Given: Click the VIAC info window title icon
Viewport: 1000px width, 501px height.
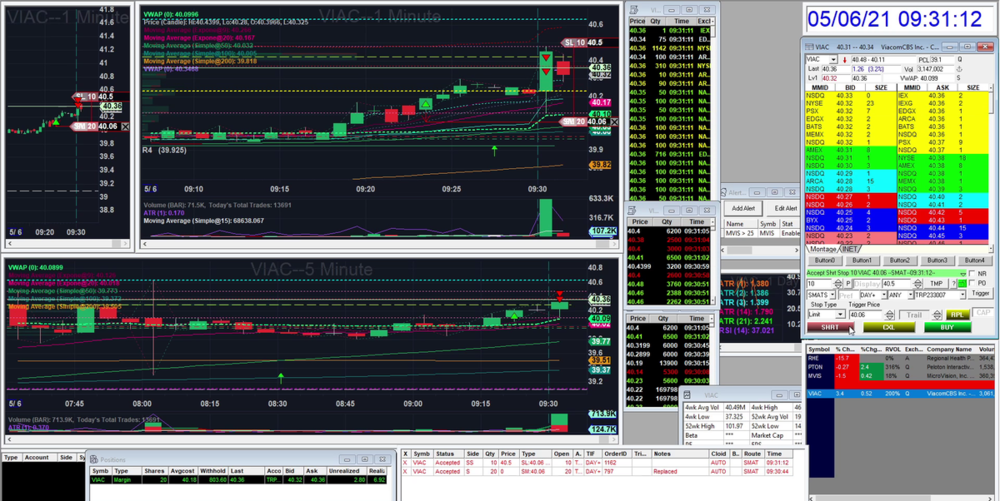Looking at the screenshot, I should 687,395.
